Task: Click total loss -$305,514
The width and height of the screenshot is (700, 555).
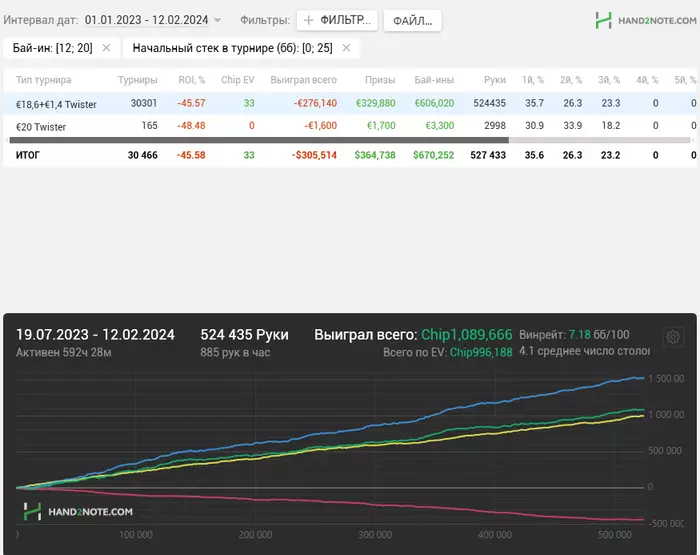Action: [x=314, y=155]
